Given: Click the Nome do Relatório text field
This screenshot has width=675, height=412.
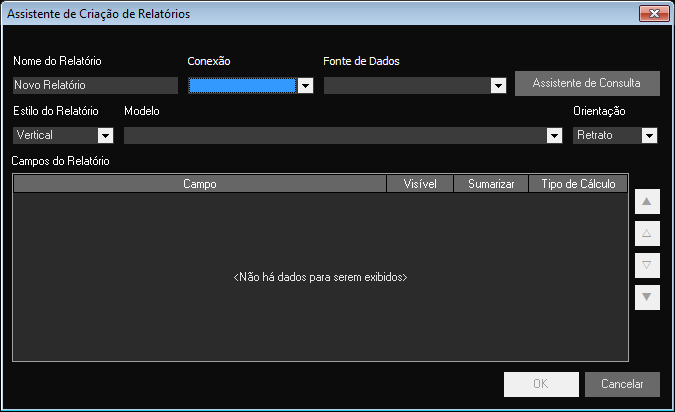Looking at the screenshot, I should [94, 86].
